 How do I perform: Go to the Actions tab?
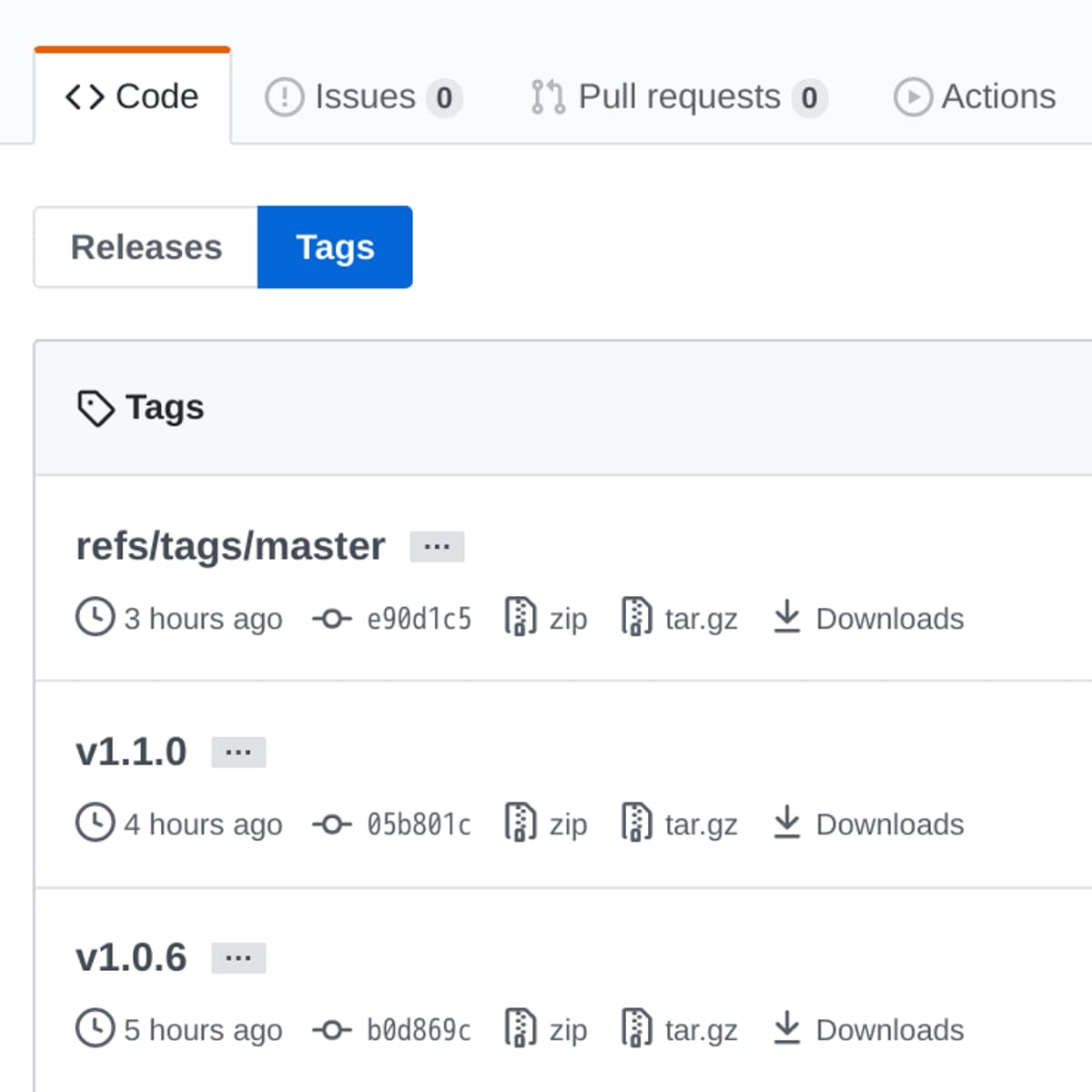pyautogui.click(x=975, y=96)
